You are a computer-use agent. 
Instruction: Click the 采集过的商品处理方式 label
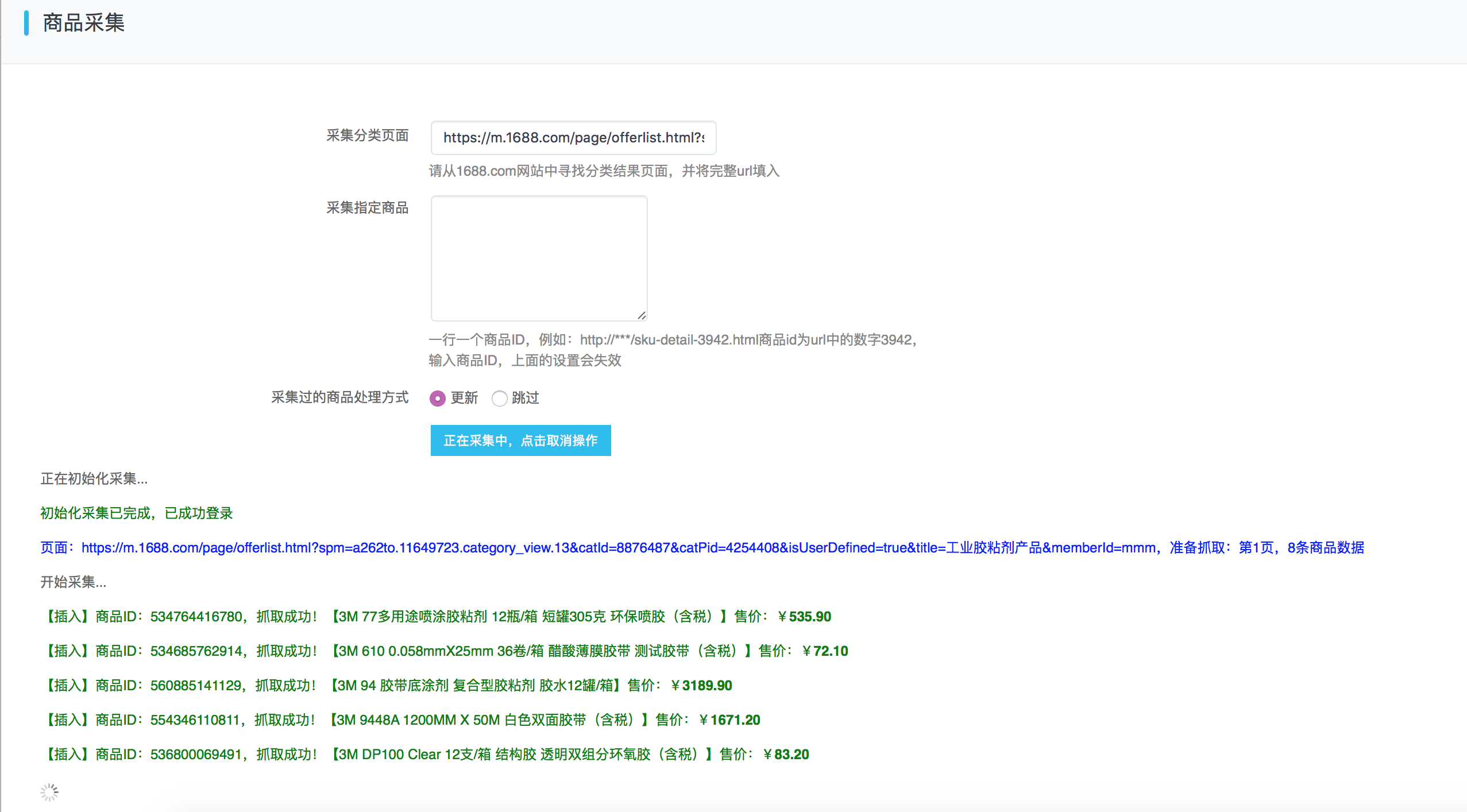[340, 397]
